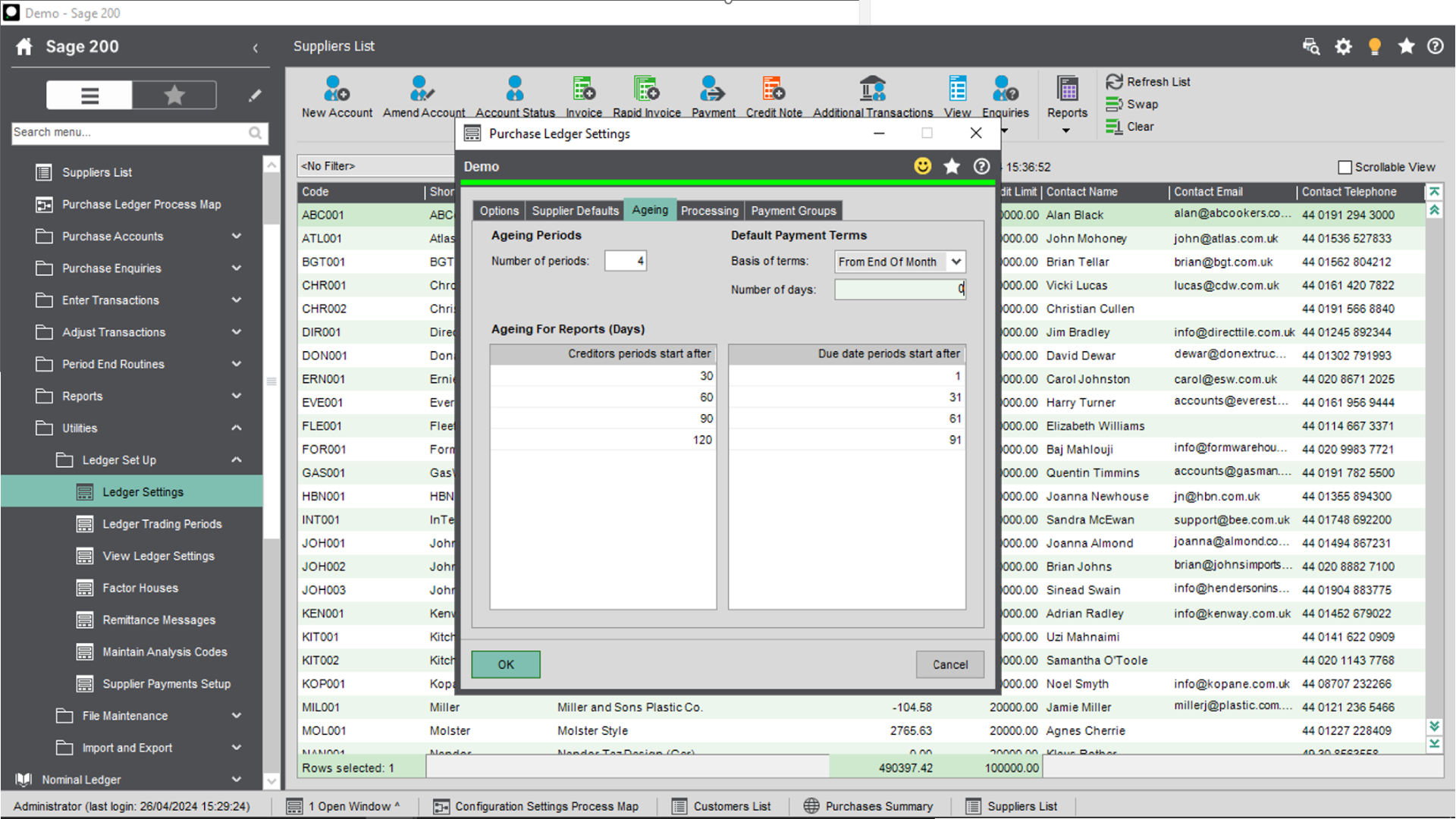Switch sidebar to menu list view
Screen dimensions: 1456x819
89,96
